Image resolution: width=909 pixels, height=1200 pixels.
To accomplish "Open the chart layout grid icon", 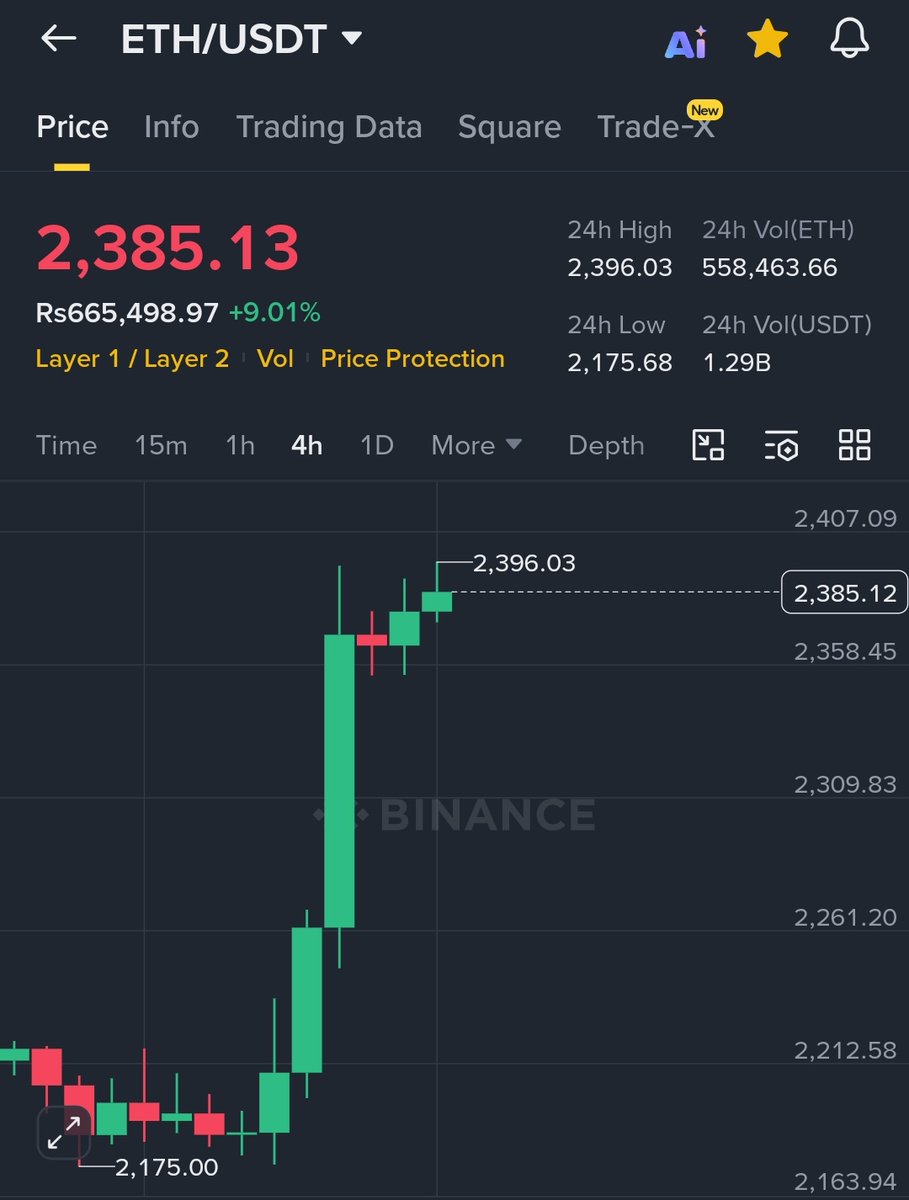I will tap(854, 445).
